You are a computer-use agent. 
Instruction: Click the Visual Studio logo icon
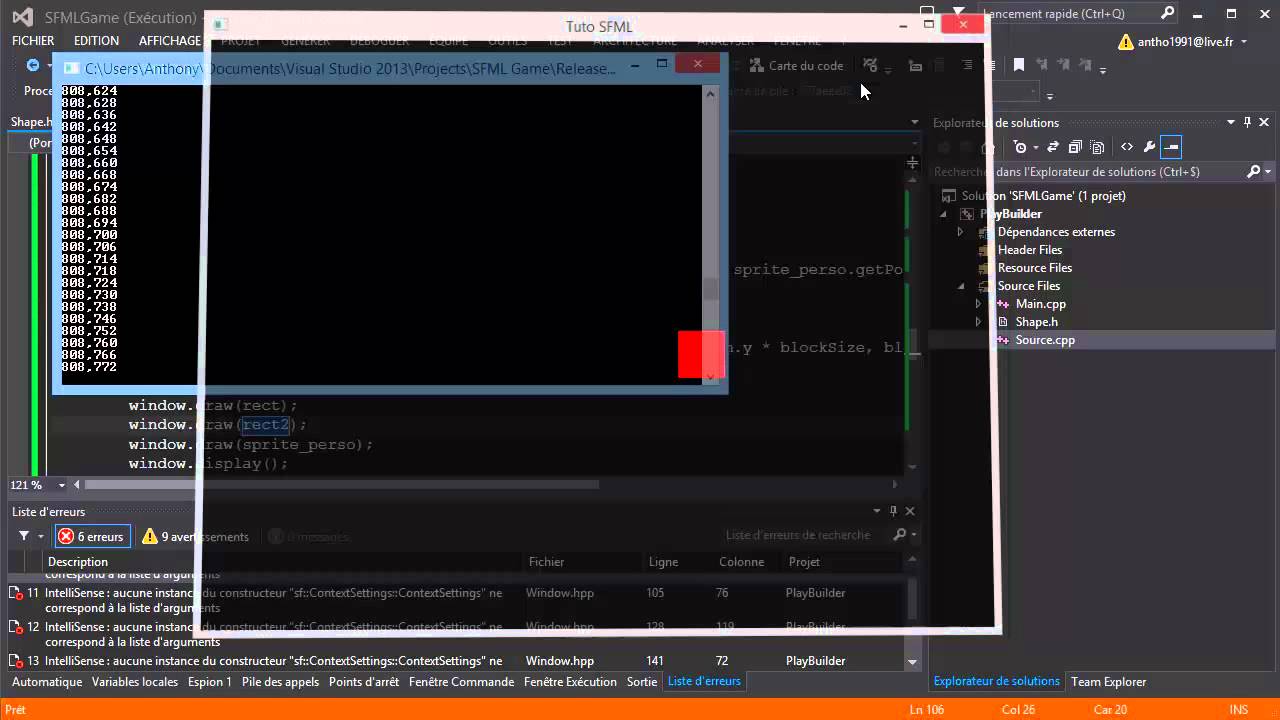pos(22,17)
